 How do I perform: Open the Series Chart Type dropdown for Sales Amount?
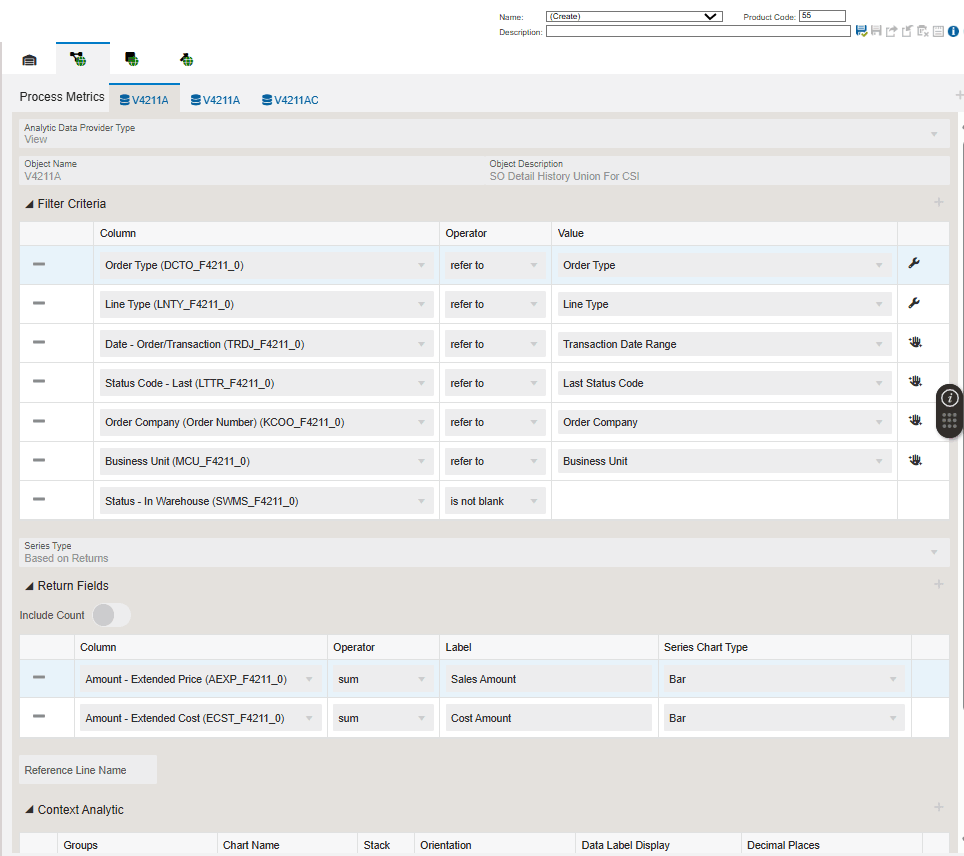point(784,679)
